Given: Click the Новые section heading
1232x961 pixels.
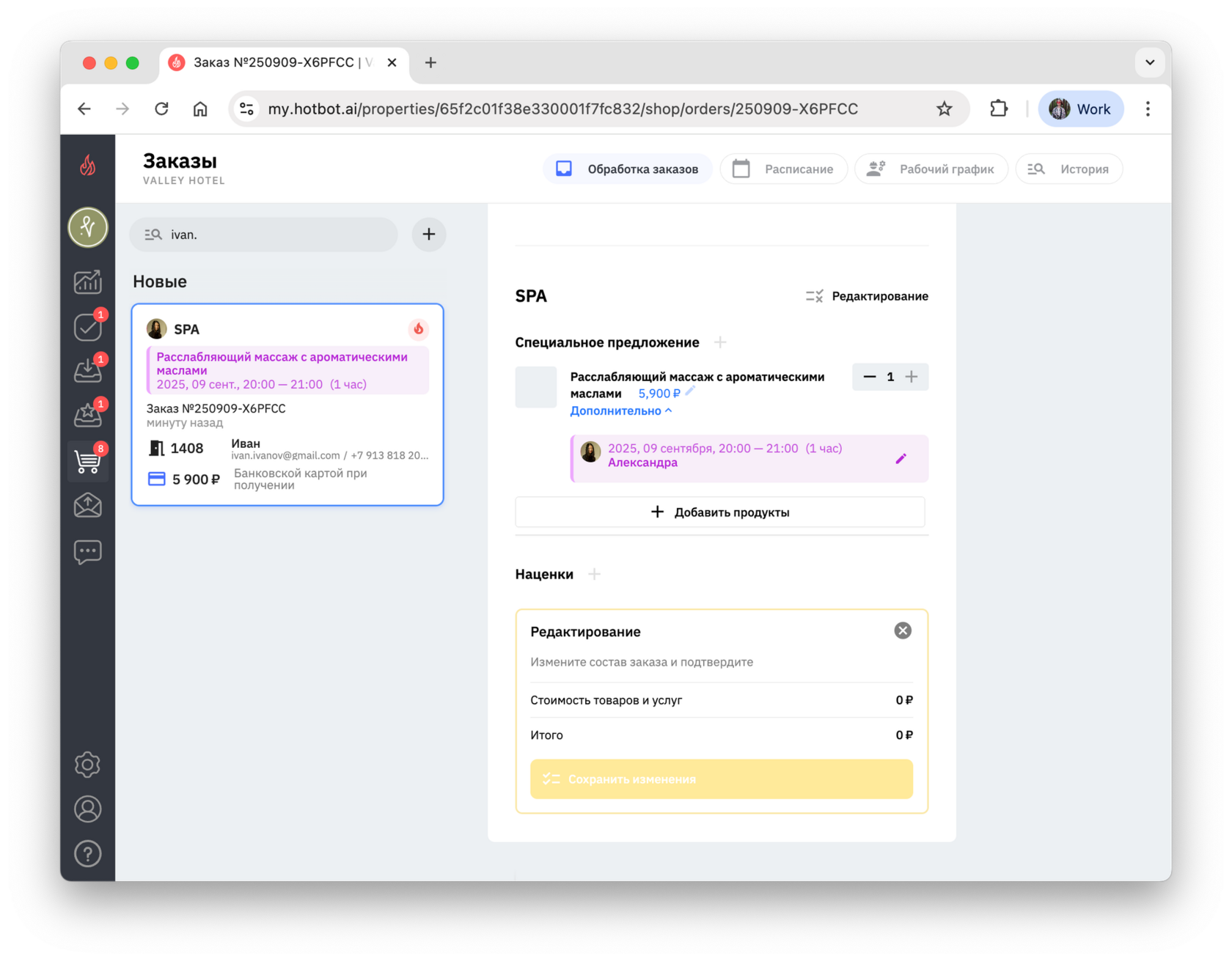Looking at the screenshot, I should (x=160, y=281).
